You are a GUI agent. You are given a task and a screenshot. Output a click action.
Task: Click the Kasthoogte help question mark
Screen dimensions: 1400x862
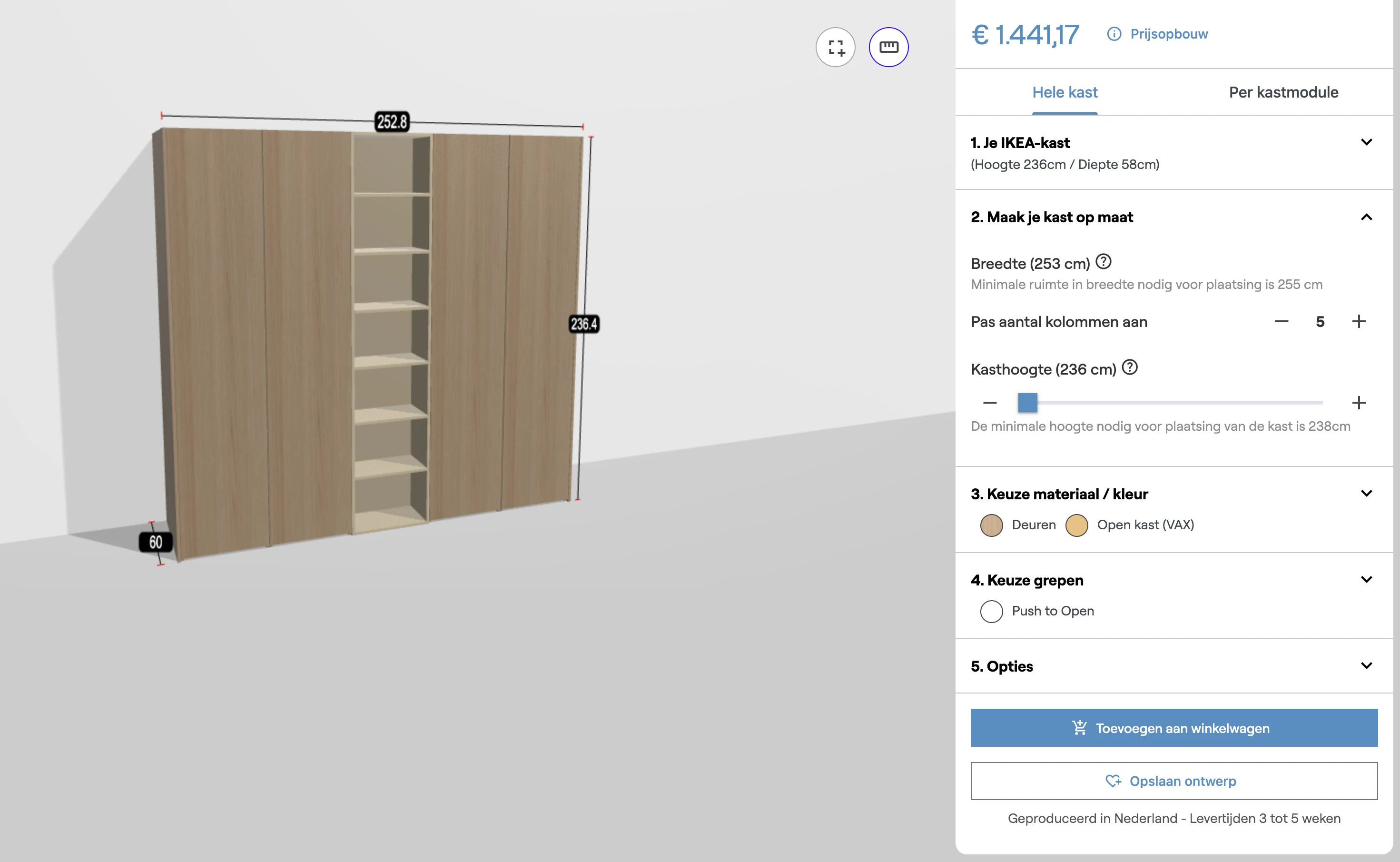pyautogui.click(x=1130, y=368)
